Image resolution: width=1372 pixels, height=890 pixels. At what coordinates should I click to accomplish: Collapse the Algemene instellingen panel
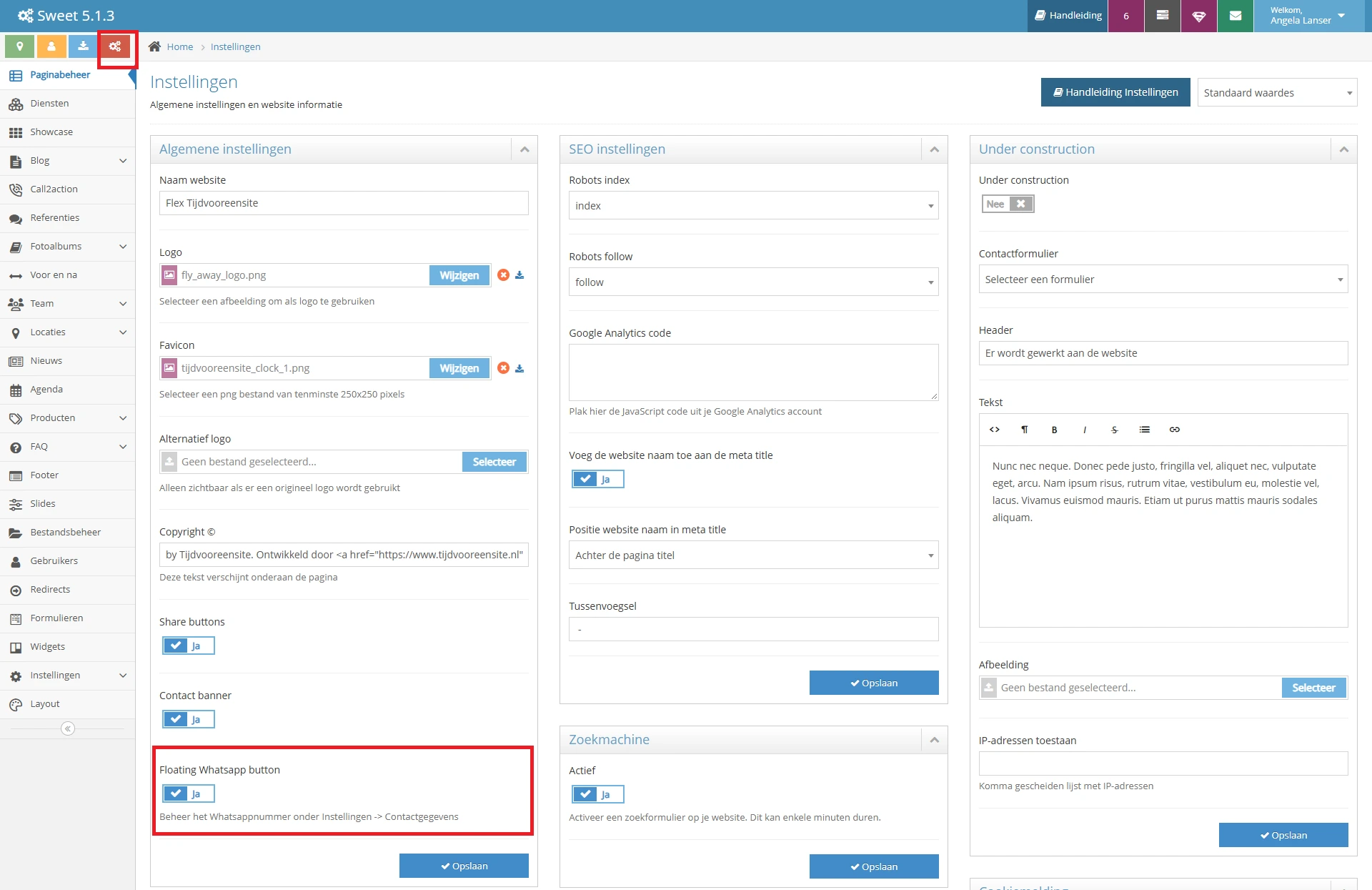click(525, 149)
